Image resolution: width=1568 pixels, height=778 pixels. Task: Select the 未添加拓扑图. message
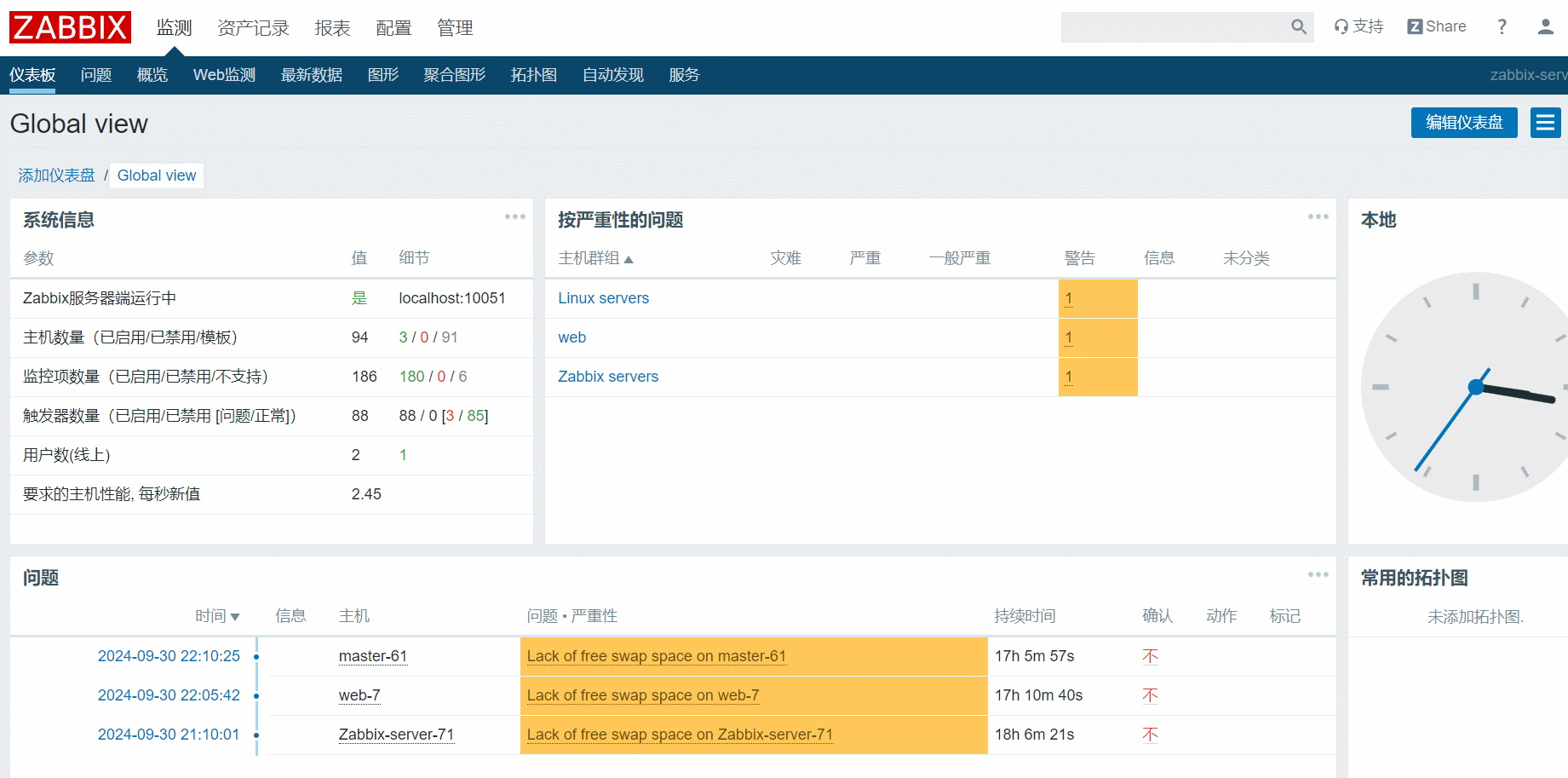[x=1475, y=617]
